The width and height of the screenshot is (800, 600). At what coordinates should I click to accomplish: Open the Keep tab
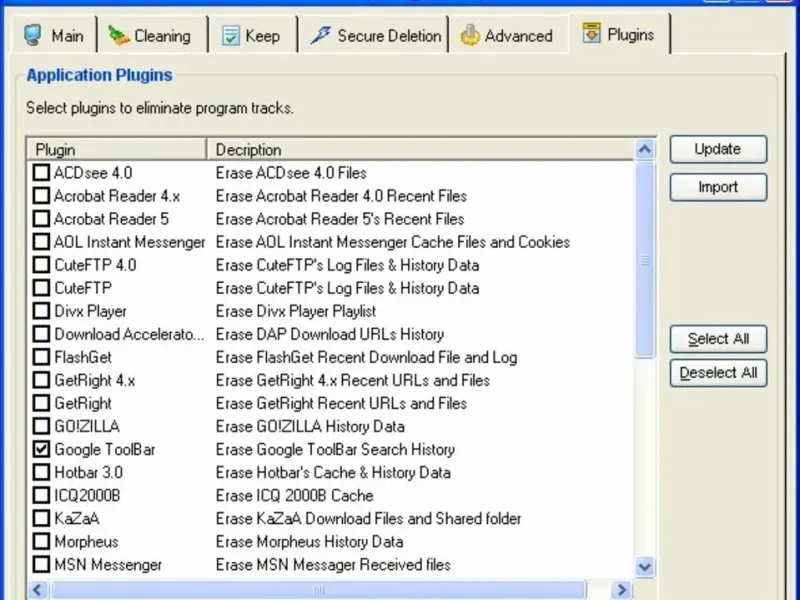[x=253, y=35]
